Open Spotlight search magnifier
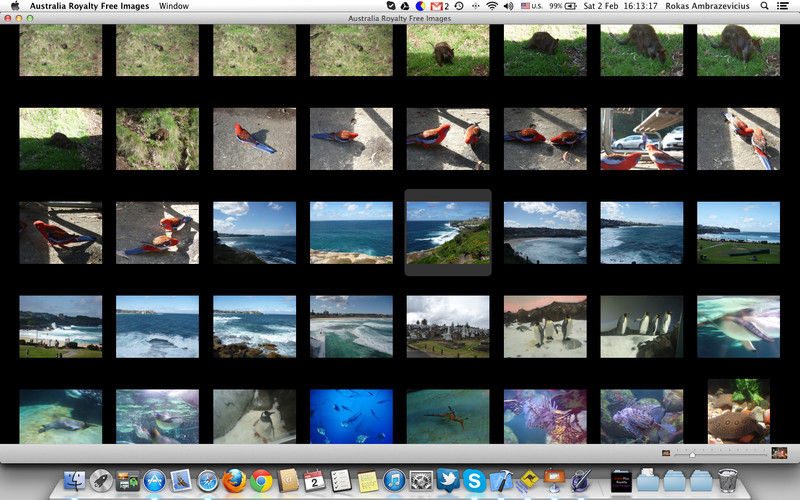Image resolution: width=800 pixels, height=500 pixels. tap(764, 6)
